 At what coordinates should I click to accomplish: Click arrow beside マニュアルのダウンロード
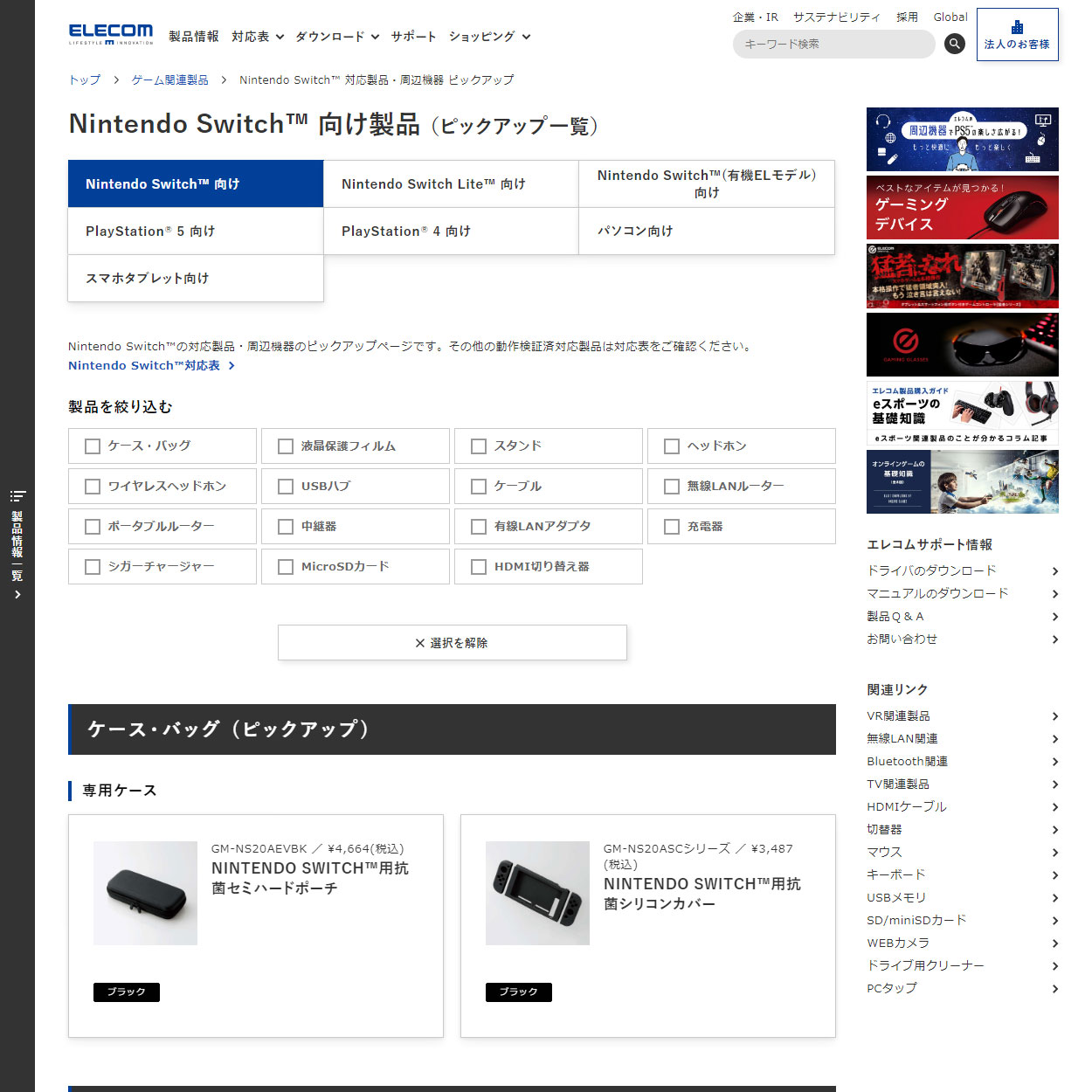1055,594
